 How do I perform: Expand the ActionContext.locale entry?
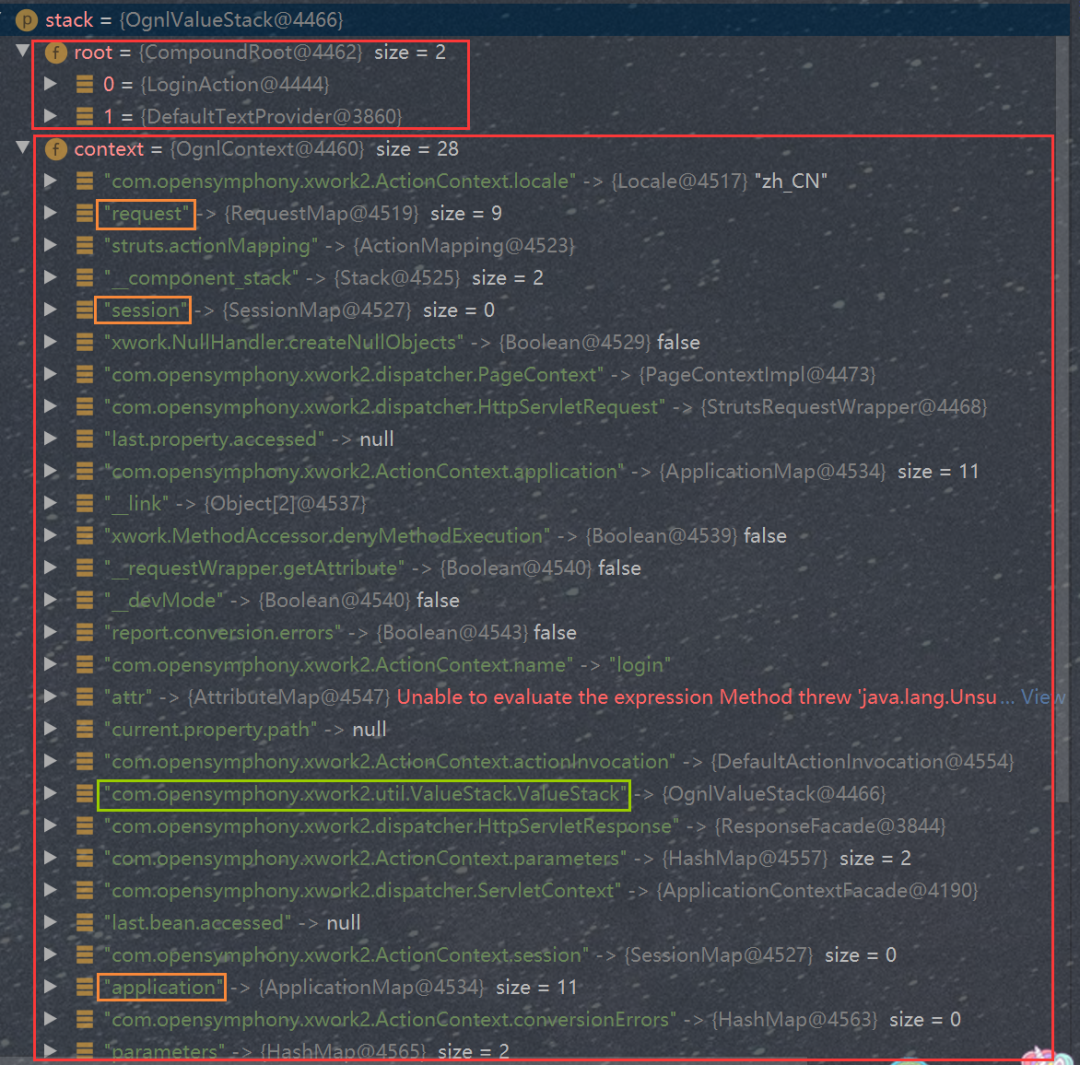coord(50,180)
